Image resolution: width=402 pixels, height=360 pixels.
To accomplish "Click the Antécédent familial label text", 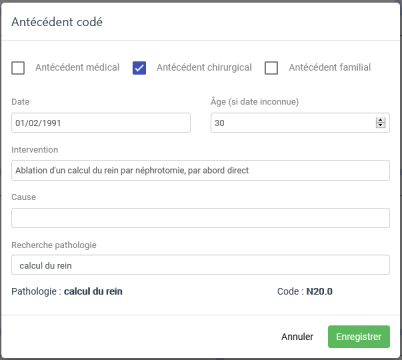I will (x=330, y=68).
